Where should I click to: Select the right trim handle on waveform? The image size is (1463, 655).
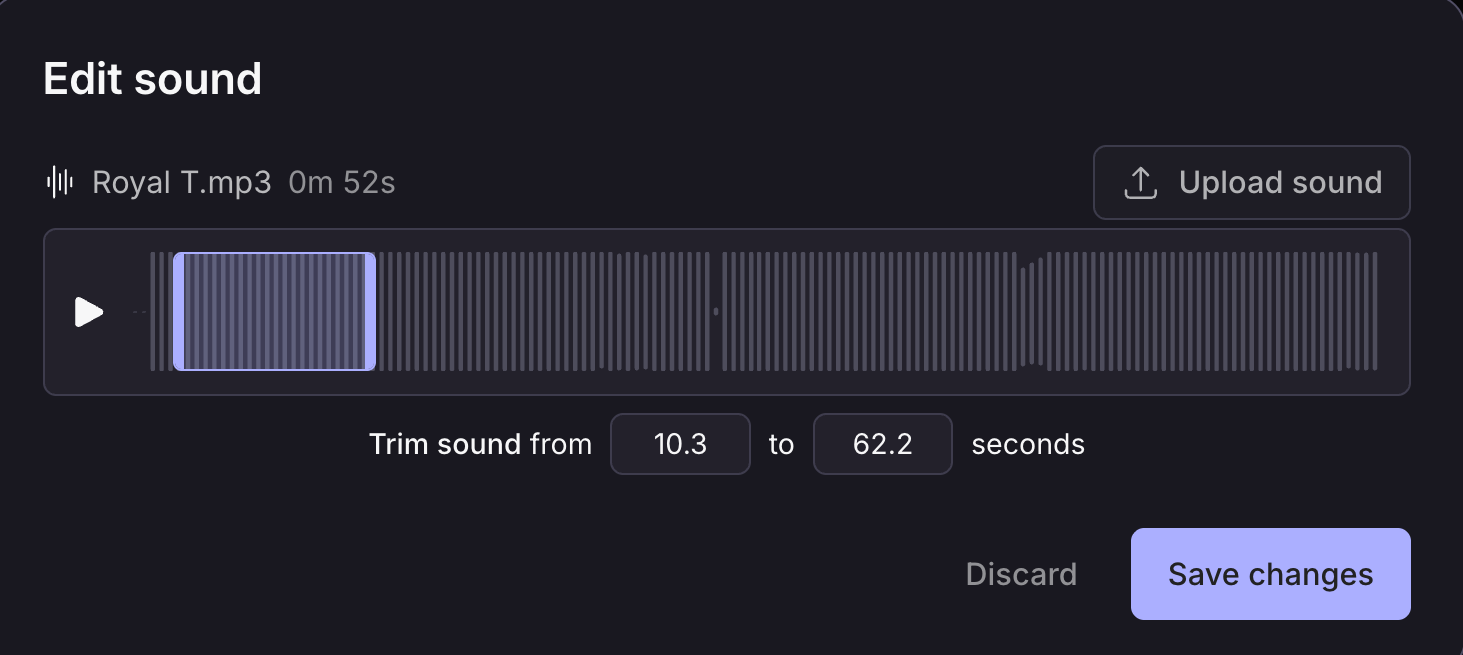(370, 312)
